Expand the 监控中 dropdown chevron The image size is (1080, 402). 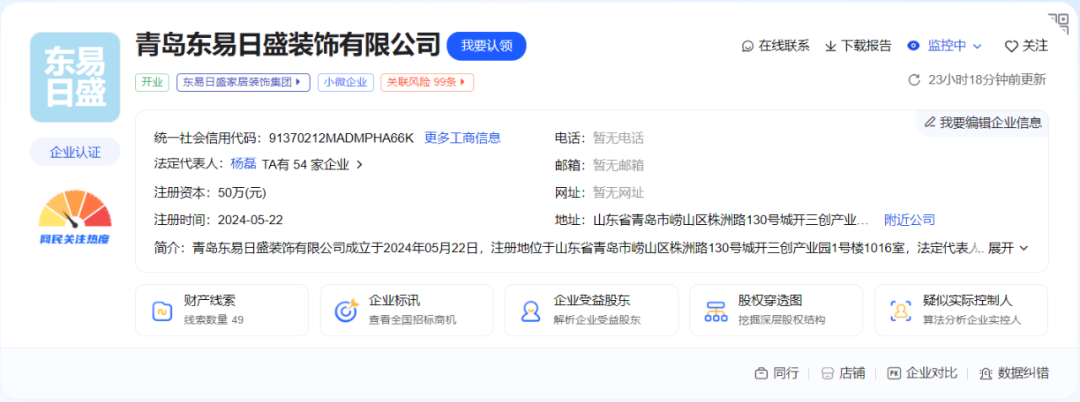(977, 47)
